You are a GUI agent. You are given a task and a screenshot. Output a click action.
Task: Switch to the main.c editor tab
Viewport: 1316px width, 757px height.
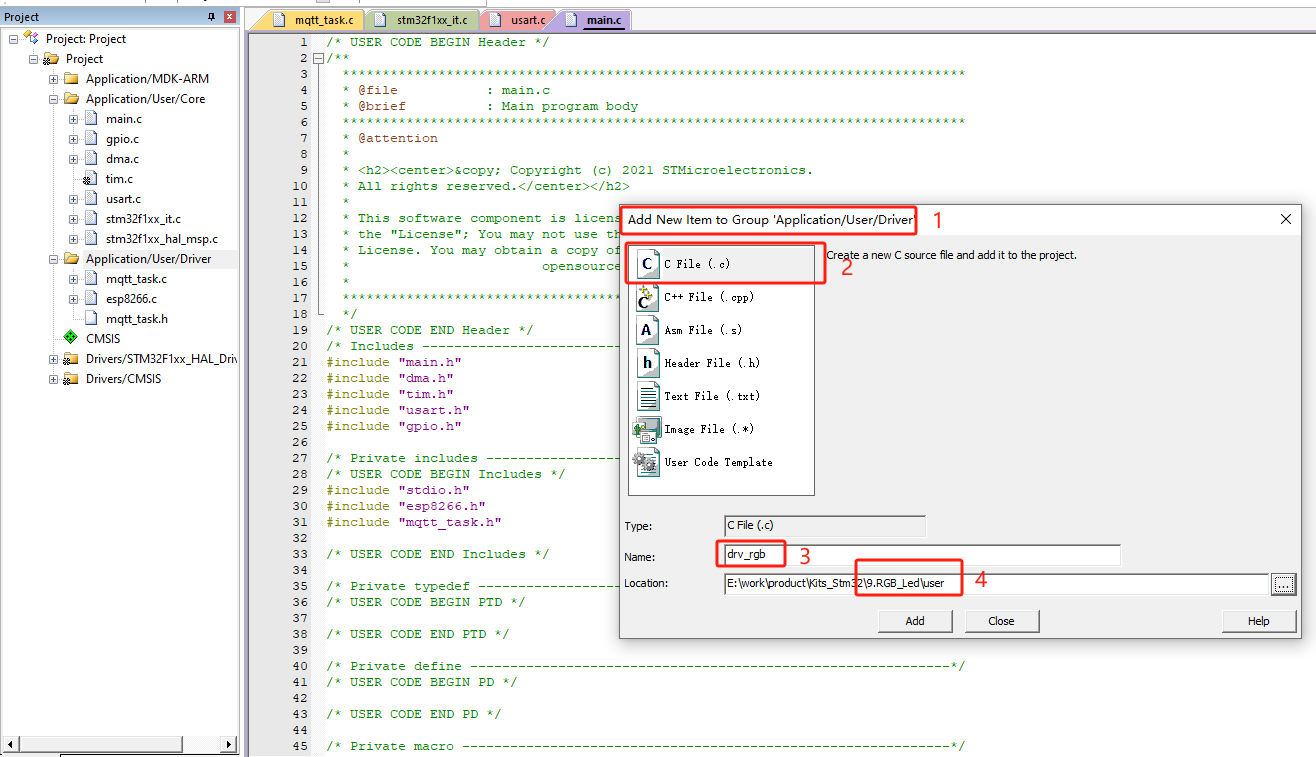pyautogui.click(x=593, y=20)
